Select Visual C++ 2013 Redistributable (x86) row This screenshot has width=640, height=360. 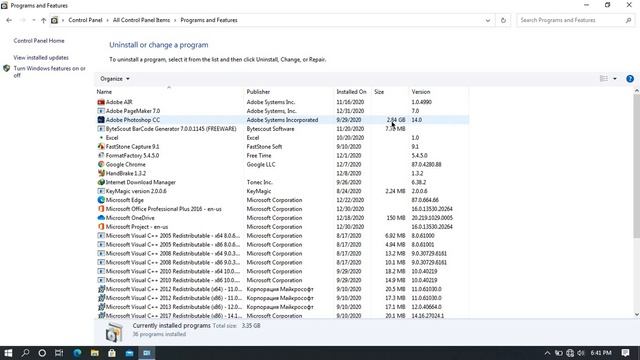pyautogui.click(x=282, y=307)
